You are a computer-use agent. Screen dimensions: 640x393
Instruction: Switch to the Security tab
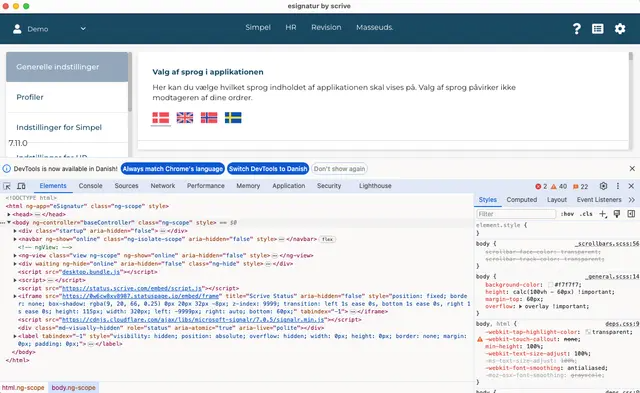click(x=329, y=186)
